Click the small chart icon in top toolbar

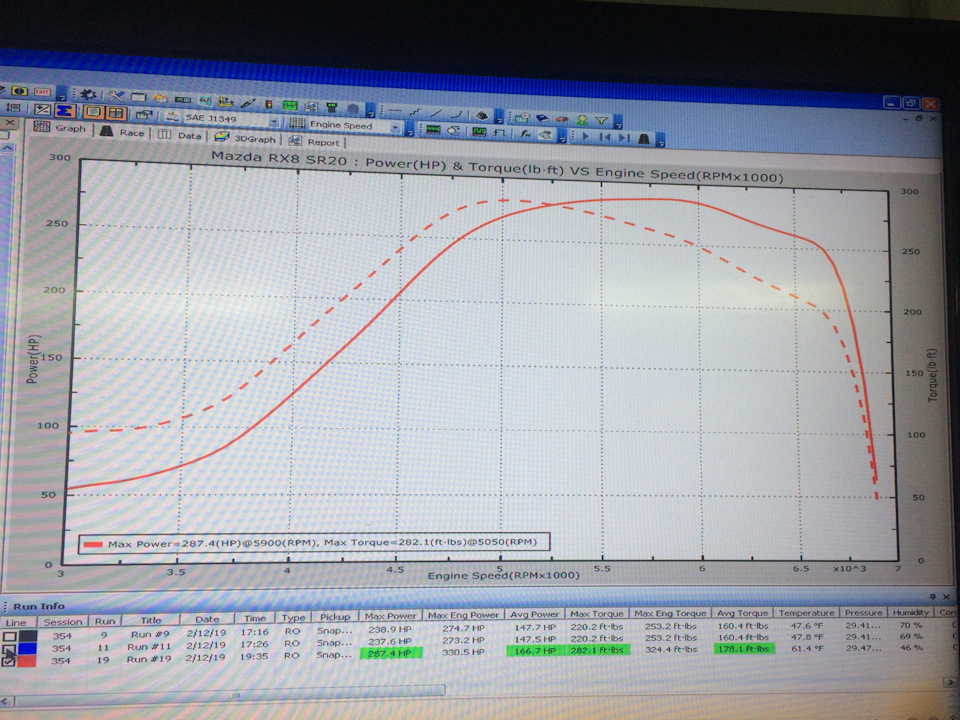[206, 100]
